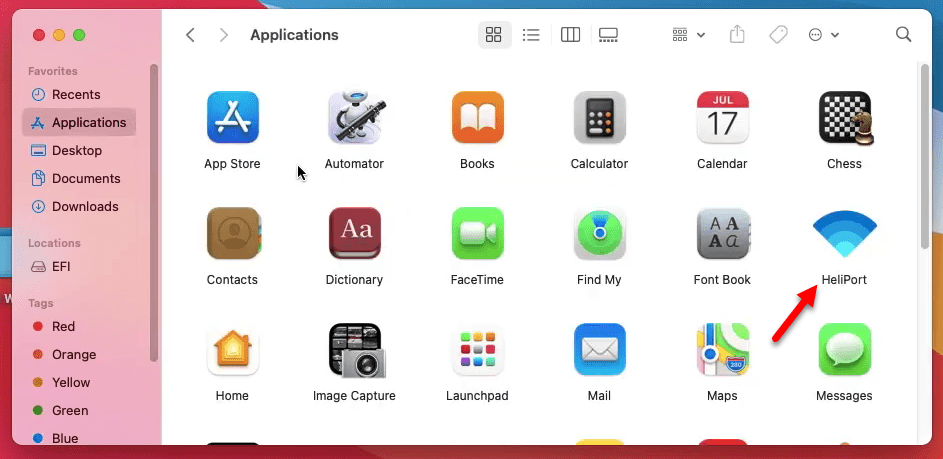943x459 pixels.
Task: Click the Books app icon
Action: [477, 117]
